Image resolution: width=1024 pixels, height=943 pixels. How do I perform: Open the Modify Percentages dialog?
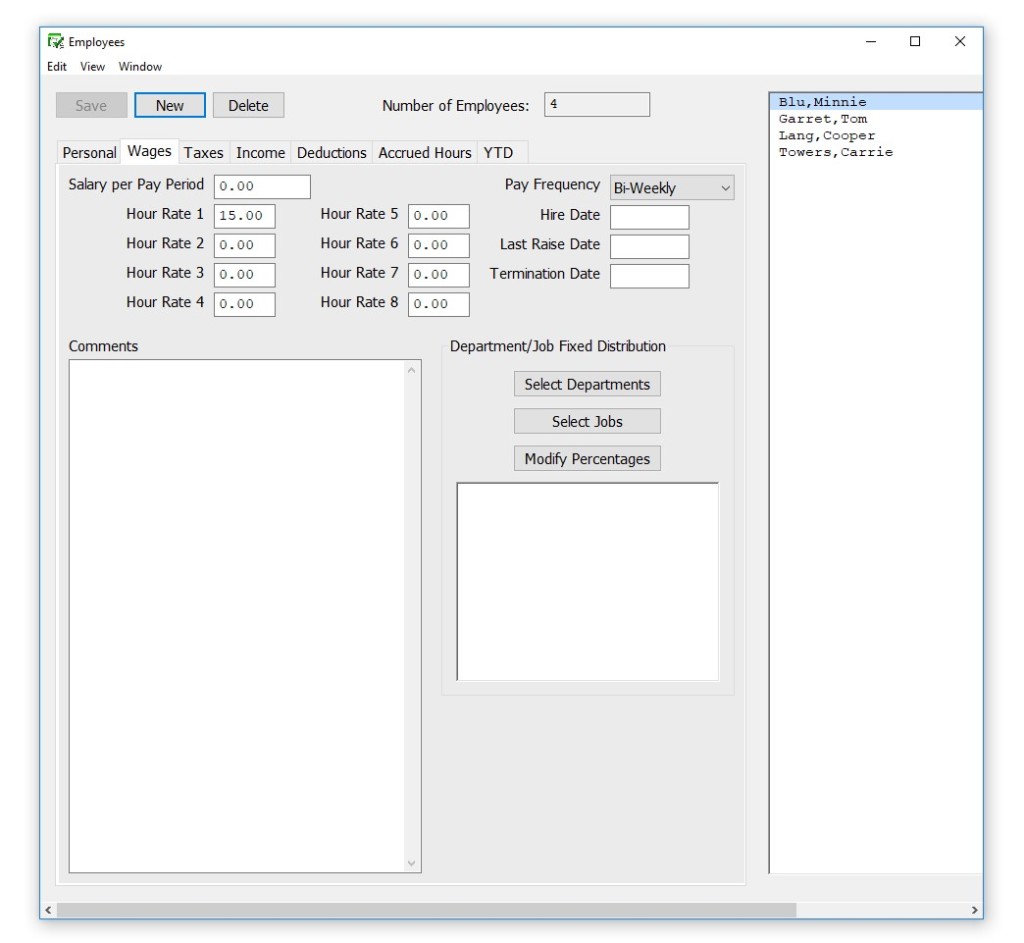pos(586,457)
